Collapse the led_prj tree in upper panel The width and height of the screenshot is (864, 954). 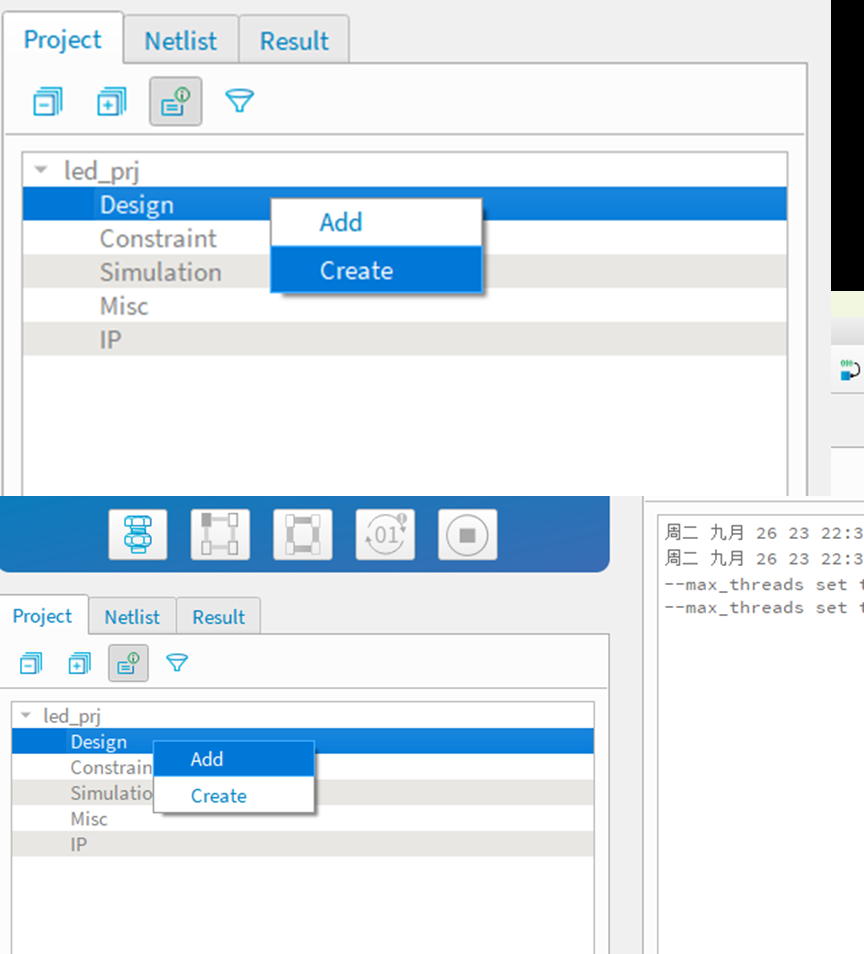[41, 171]
